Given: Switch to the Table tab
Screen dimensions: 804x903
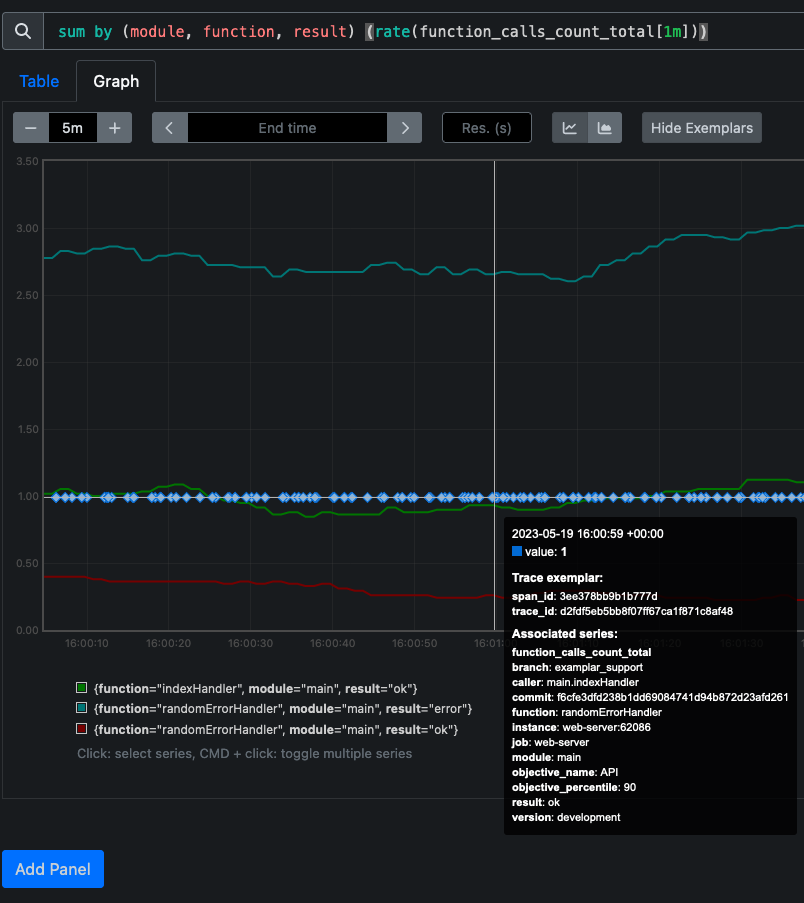Looking at the screenshot, I should click(x=39, y=81).
